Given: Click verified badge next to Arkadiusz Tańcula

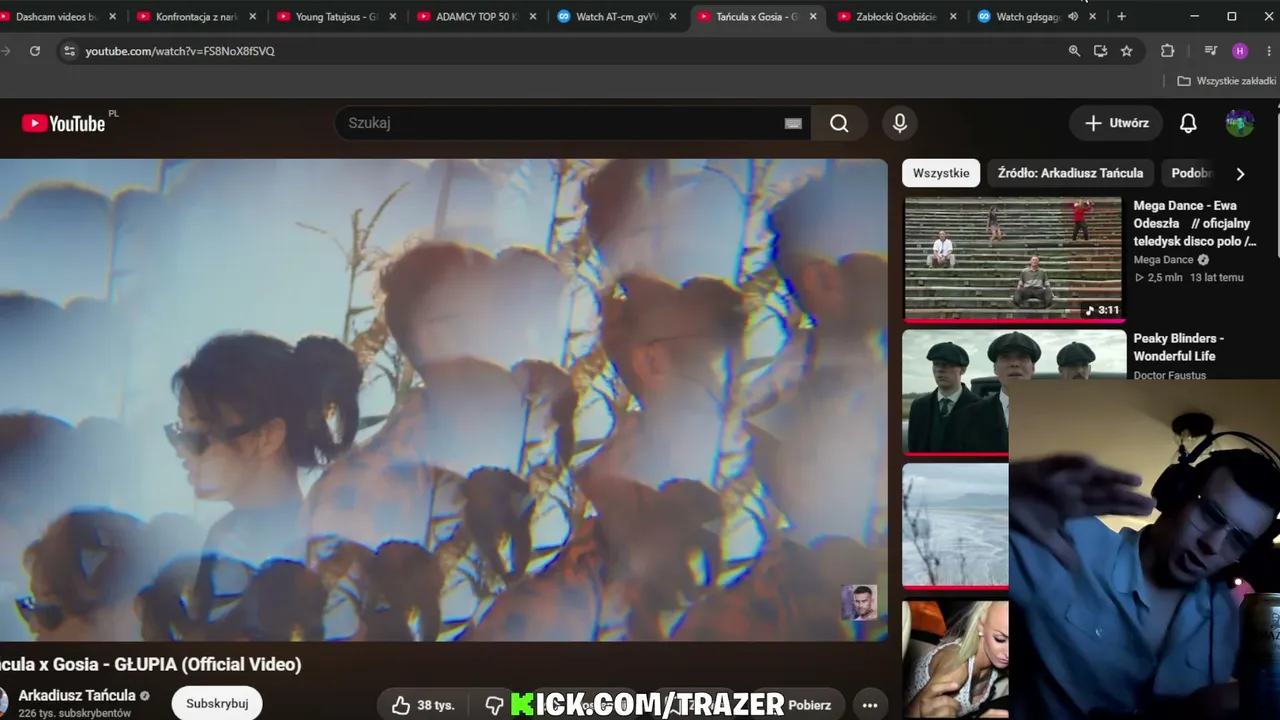Looking at the screenshot, I should coord(145,696).
